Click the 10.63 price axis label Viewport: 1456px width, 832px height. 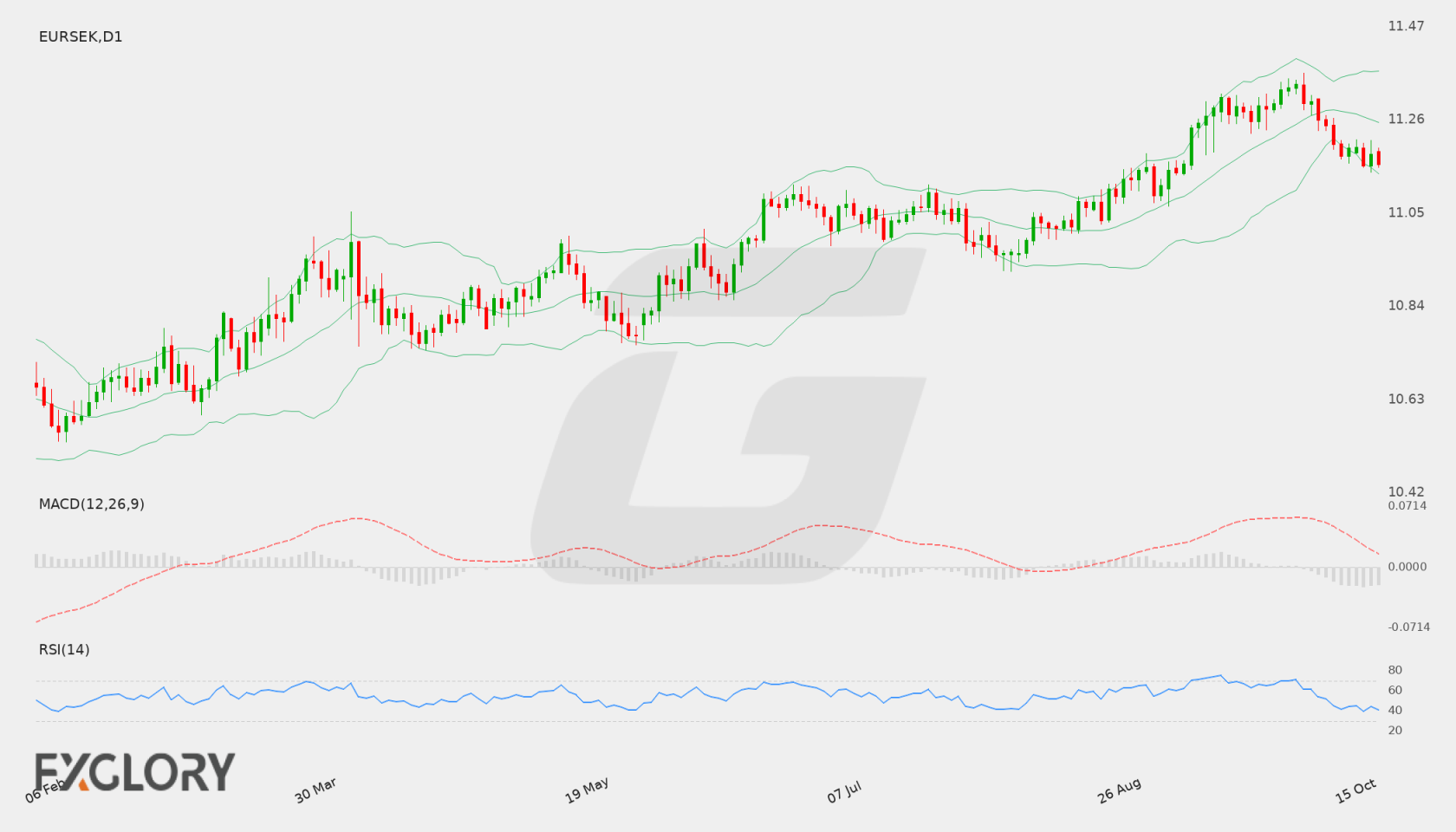click(x=1406, y=399)
